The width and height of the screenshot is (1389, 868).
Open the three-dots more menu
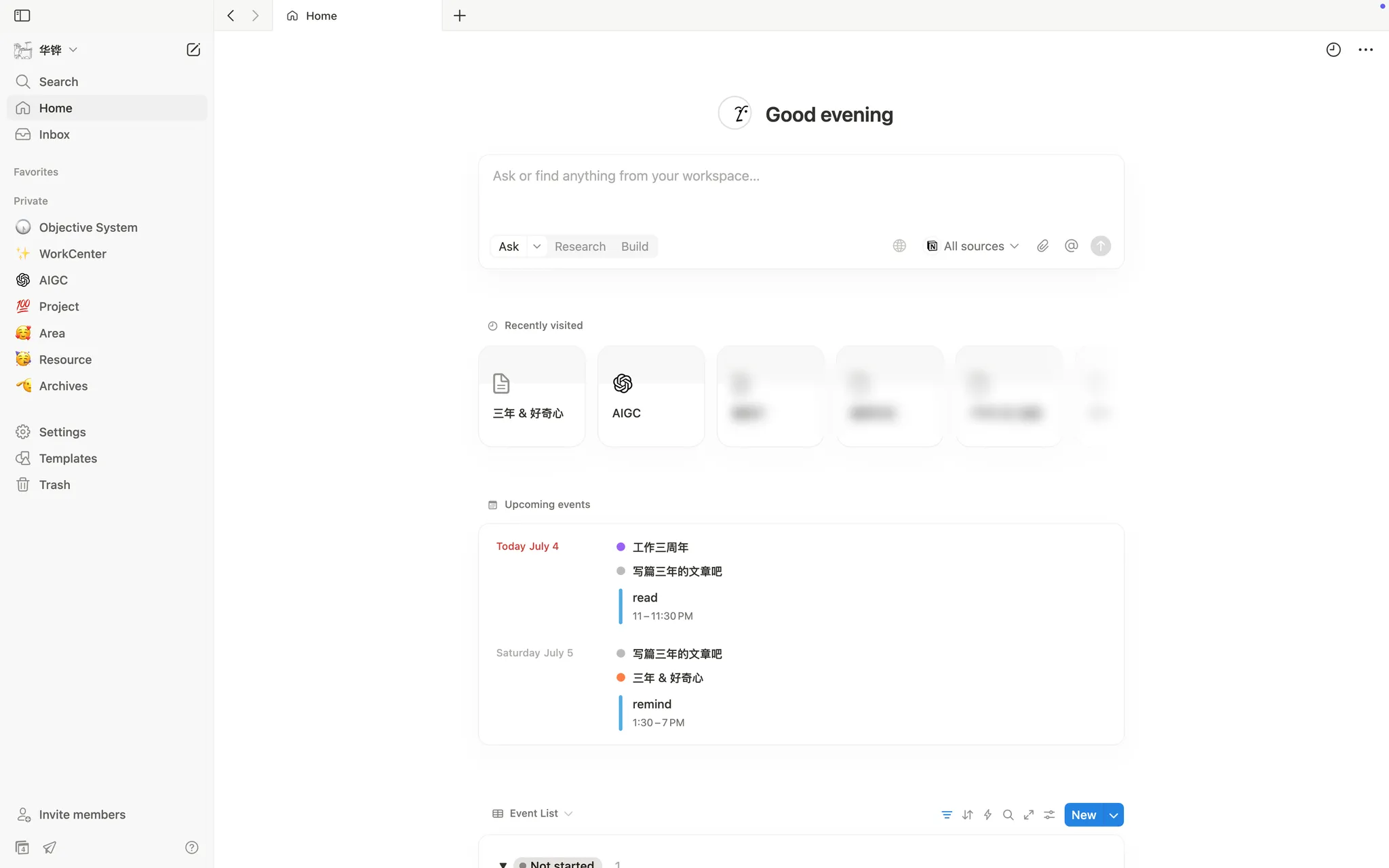(1365, 50)
